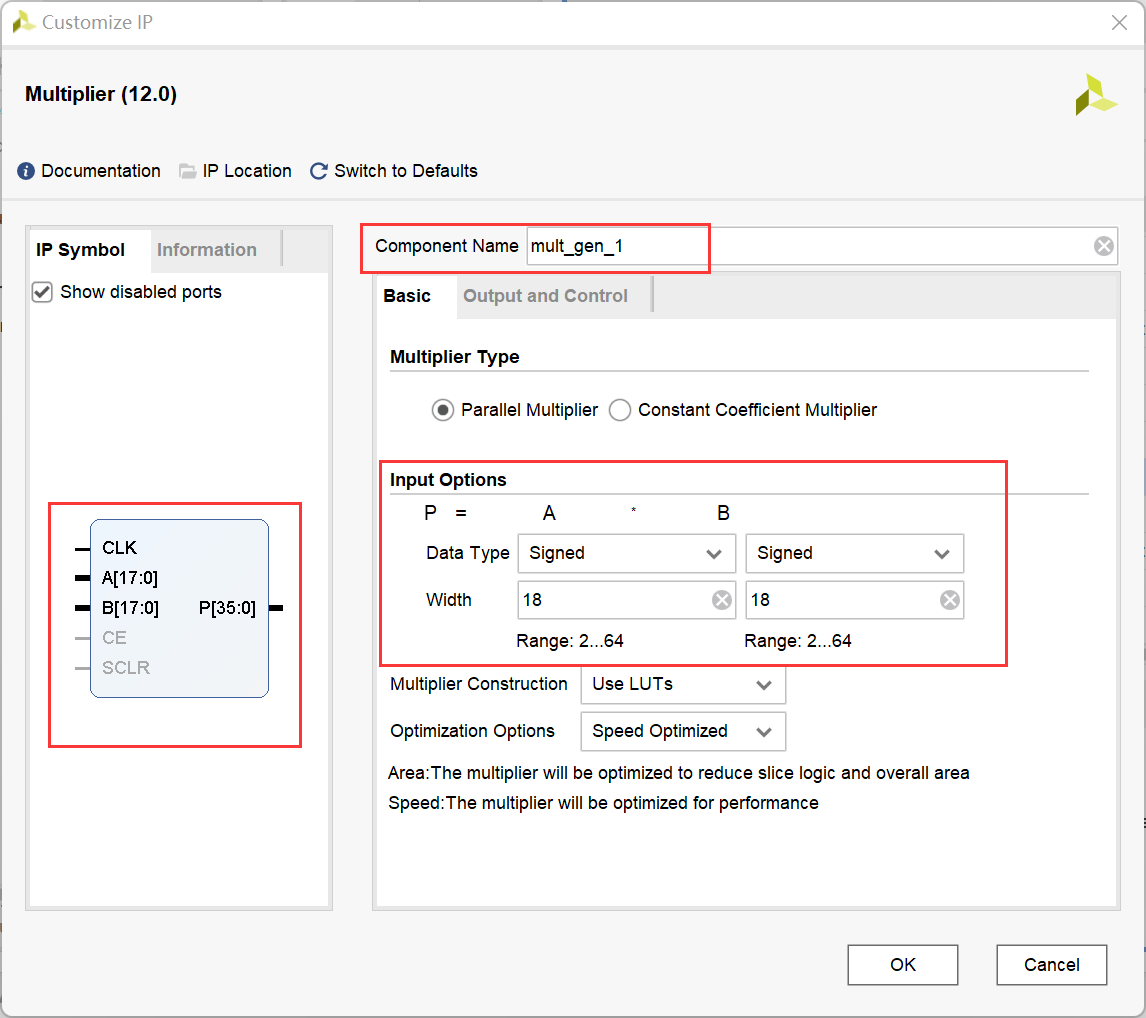The height and width of the screenshot is (1018, 1146).
Task: Open the Documentation link
Action: pyautogui.click(x=101, y=171)
